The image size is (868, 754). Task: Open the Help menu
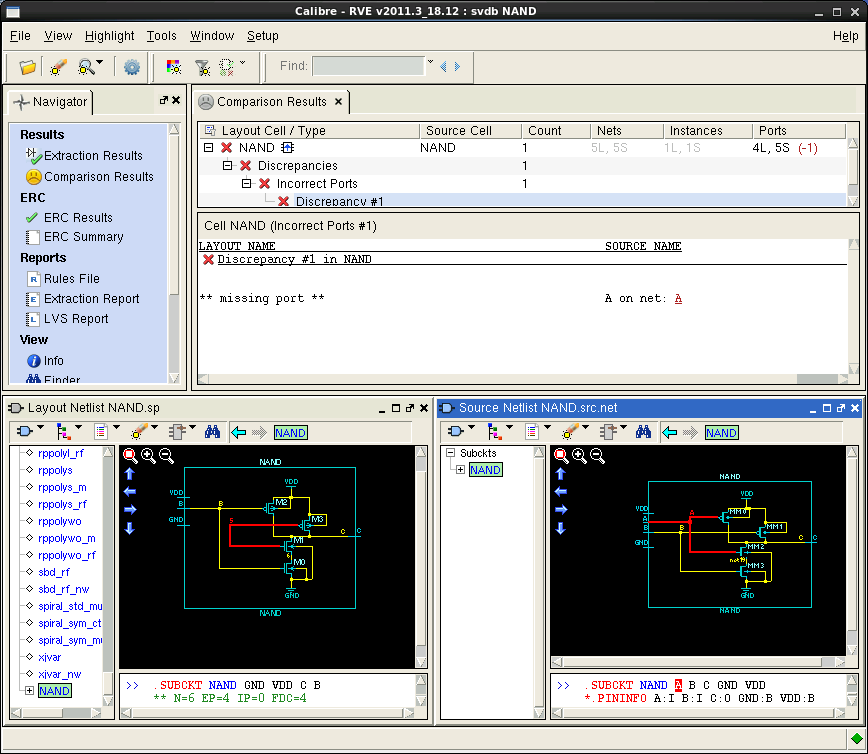click(x=845, y=36)
